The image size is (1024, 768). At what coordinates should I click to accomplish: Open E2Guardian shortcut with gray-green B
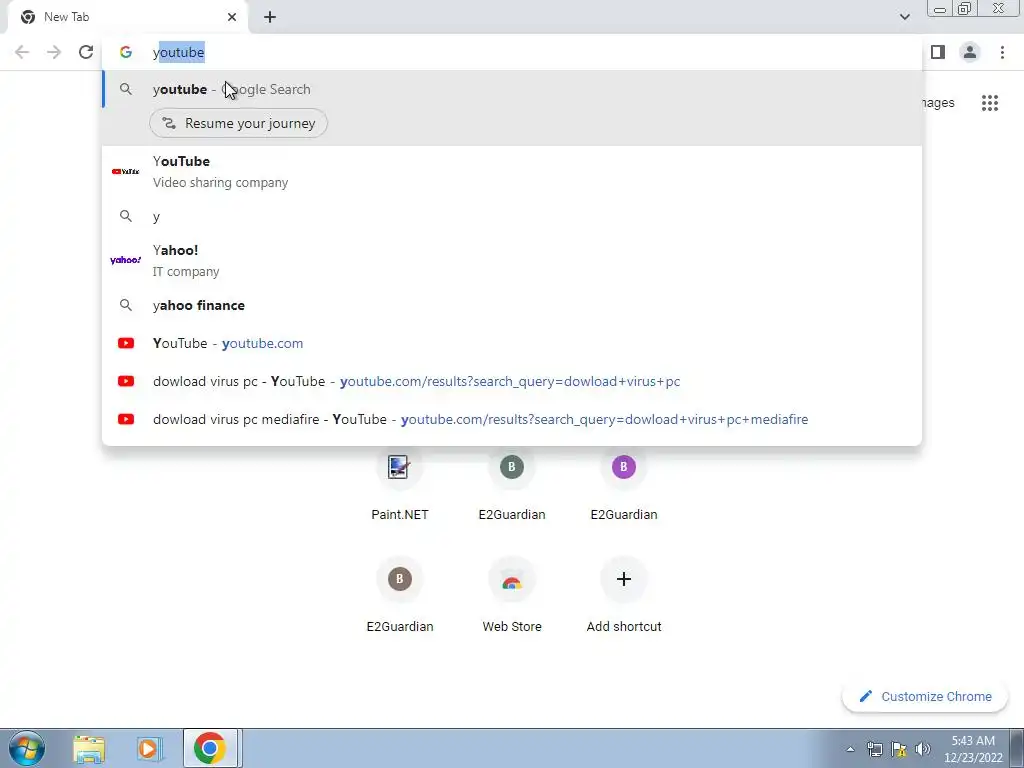(512, 483)
